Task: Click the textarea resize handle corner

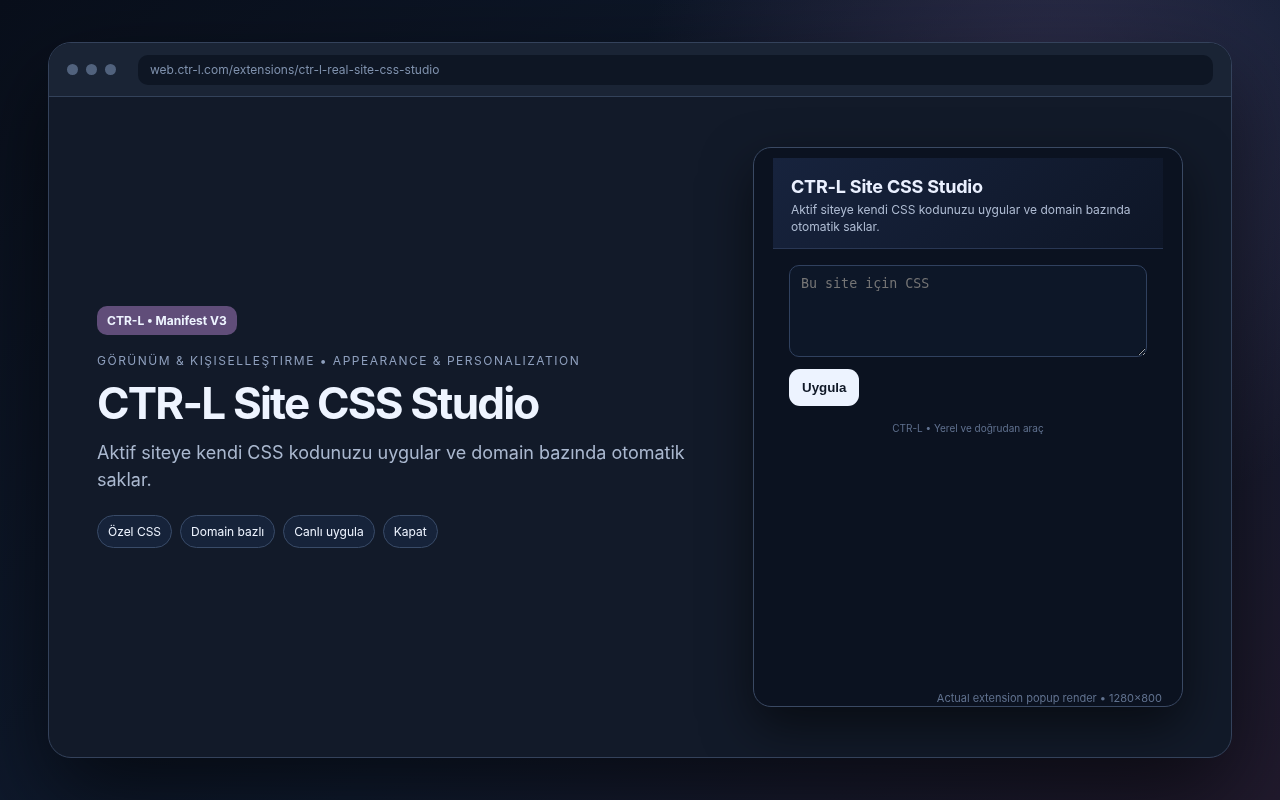Action: (x=1140, y=350)
